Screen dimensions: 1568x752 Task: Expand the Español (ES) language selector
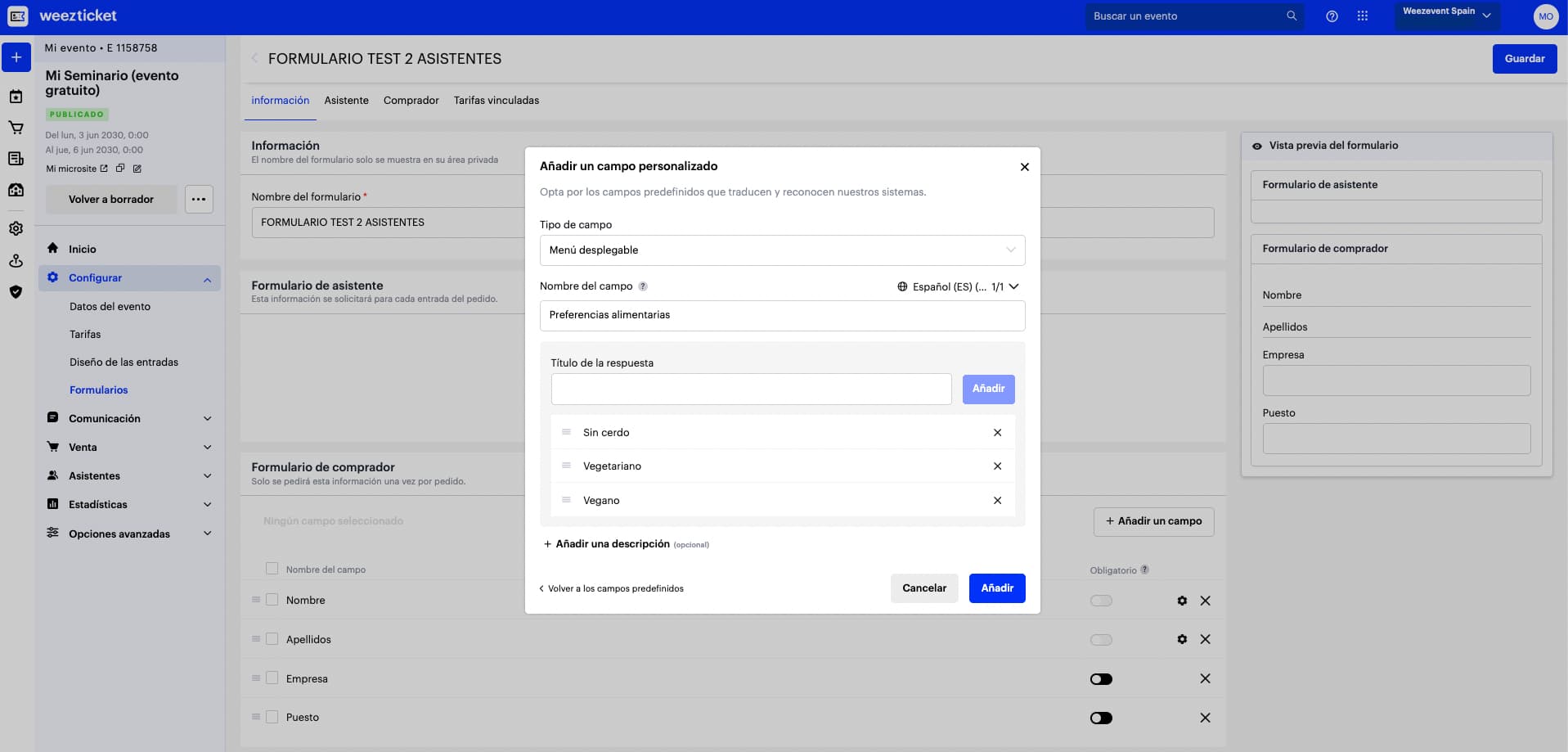pyautogui.click(x=1013, y=286)
